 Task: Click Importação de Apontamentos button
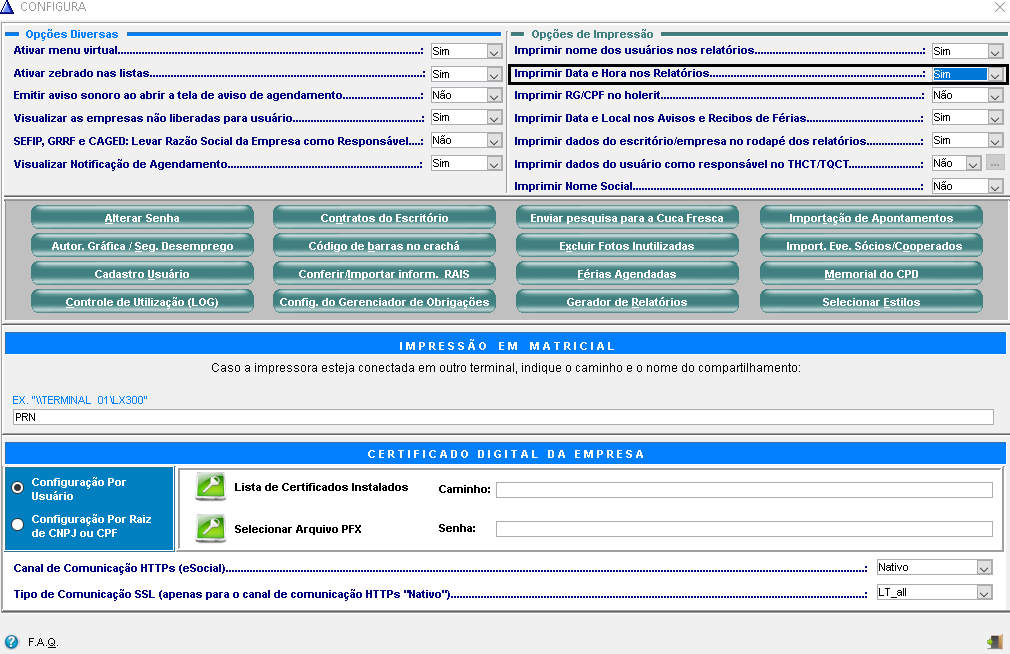872,217
